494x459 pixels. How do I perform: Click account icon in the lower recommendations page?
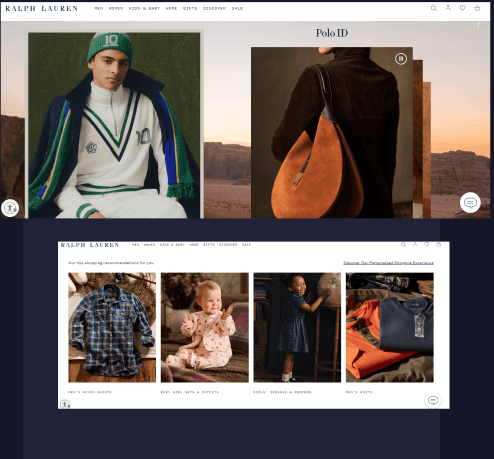coord(415,244)
